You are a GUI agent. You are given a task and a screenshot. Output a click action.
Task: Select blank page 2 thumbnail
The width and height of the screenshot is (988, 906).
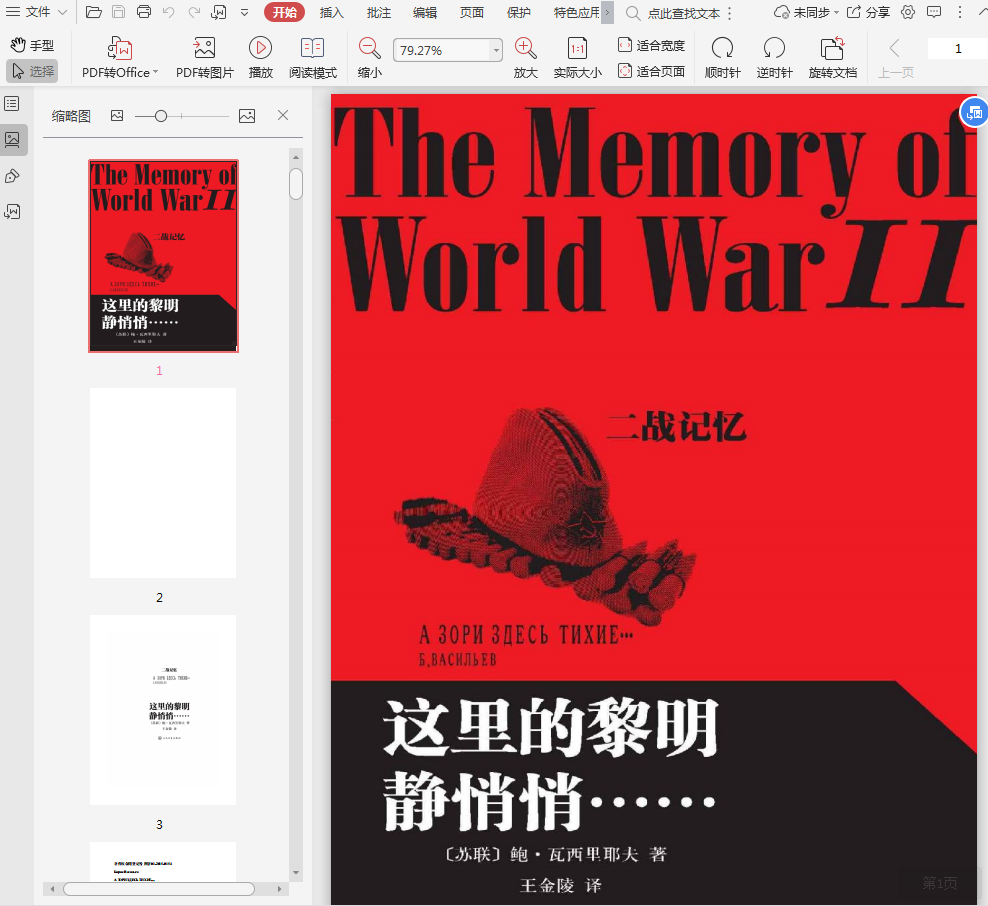pos(163,483)
